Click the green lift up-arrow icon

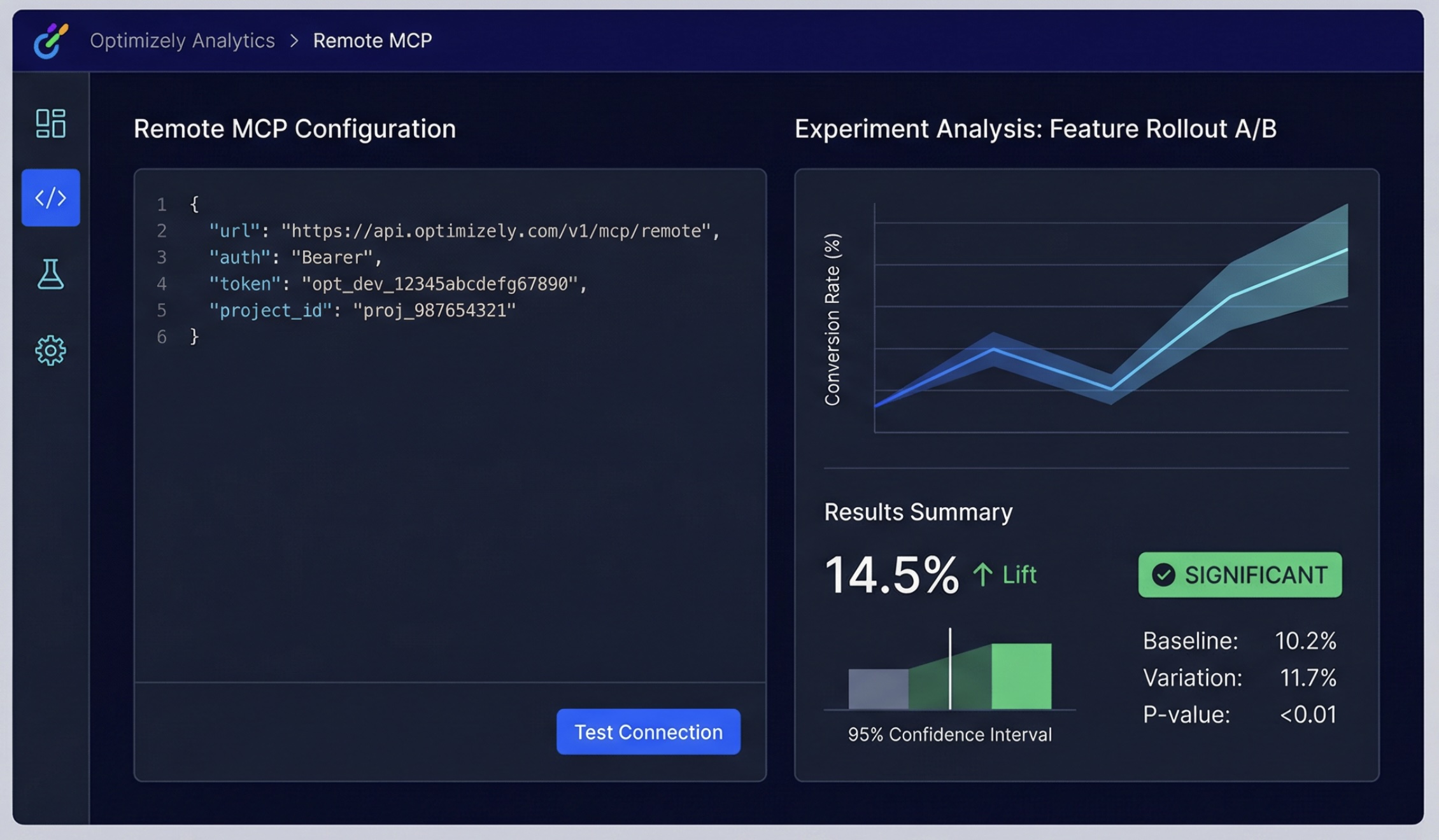click(x=982, y=575)
